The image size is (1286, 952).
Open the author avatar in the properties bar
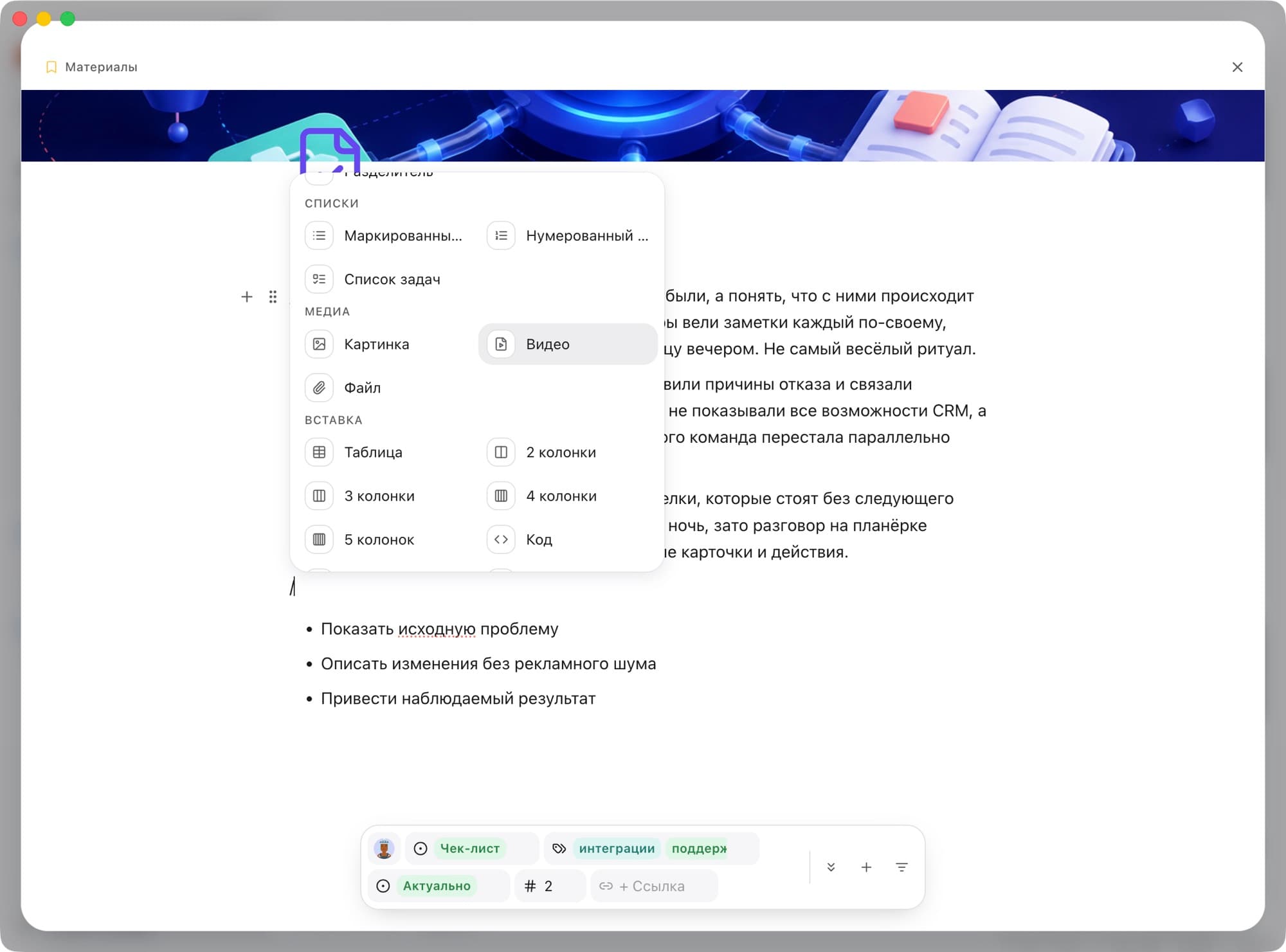pyautogui.click(x=384, y=849)
